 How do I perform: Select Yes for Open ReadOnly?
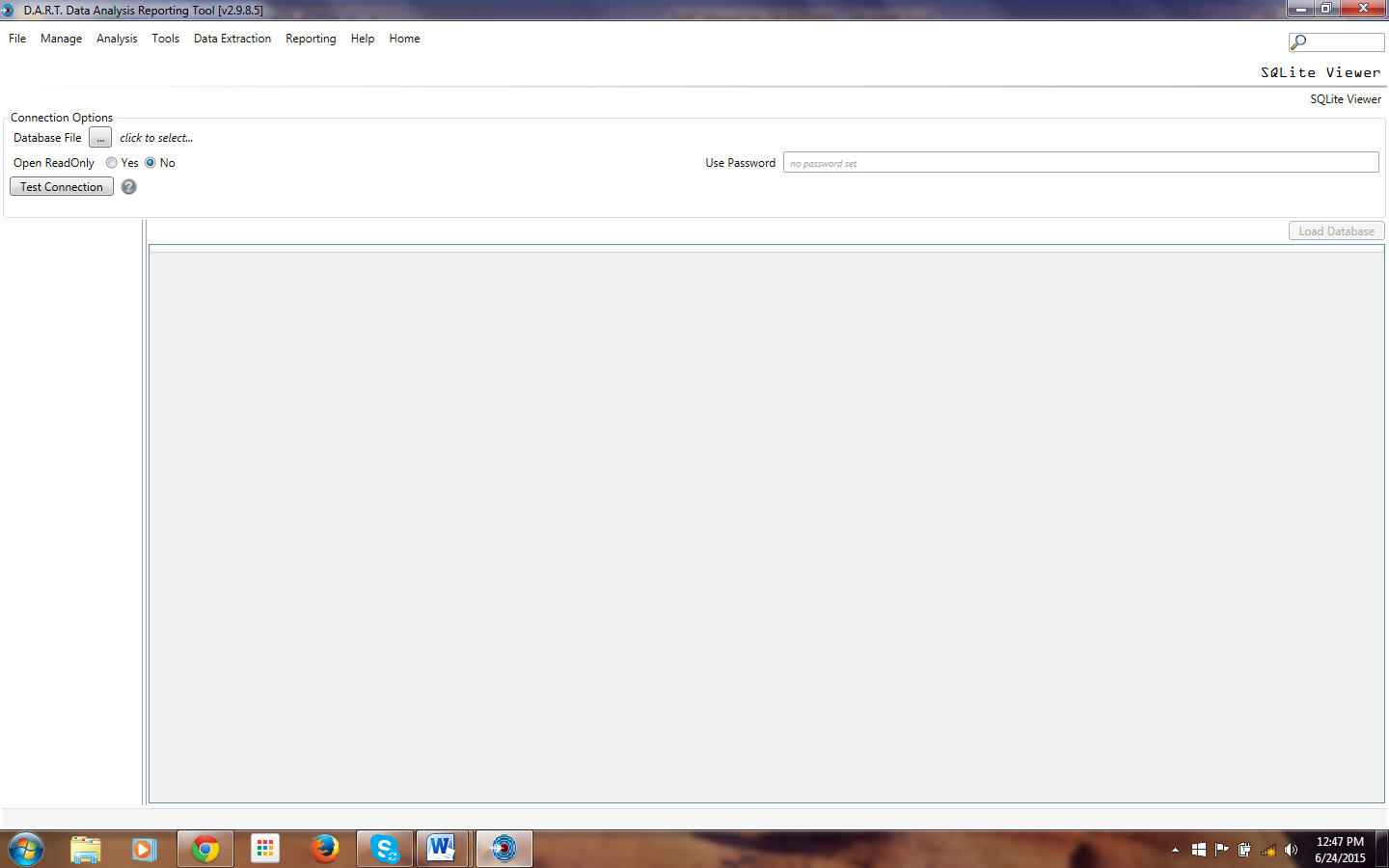(x=112, y=163)
